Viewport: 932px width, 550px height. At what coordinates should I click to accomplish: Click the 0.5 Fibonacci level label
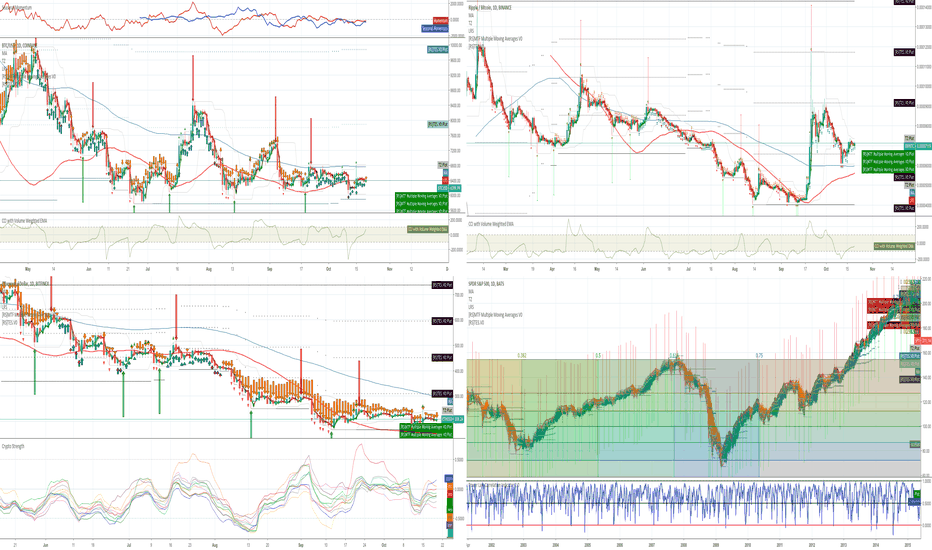[598, 356]
